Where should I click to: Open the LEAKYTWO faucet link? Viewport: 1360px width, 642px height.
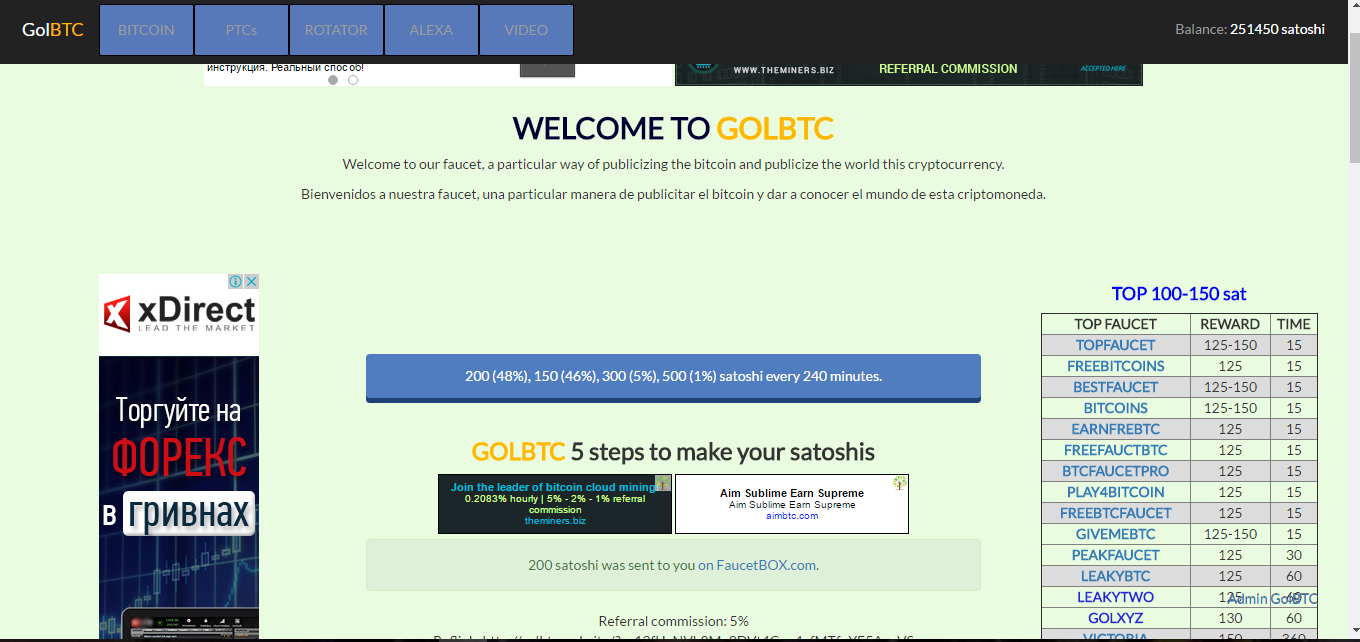1115,597
